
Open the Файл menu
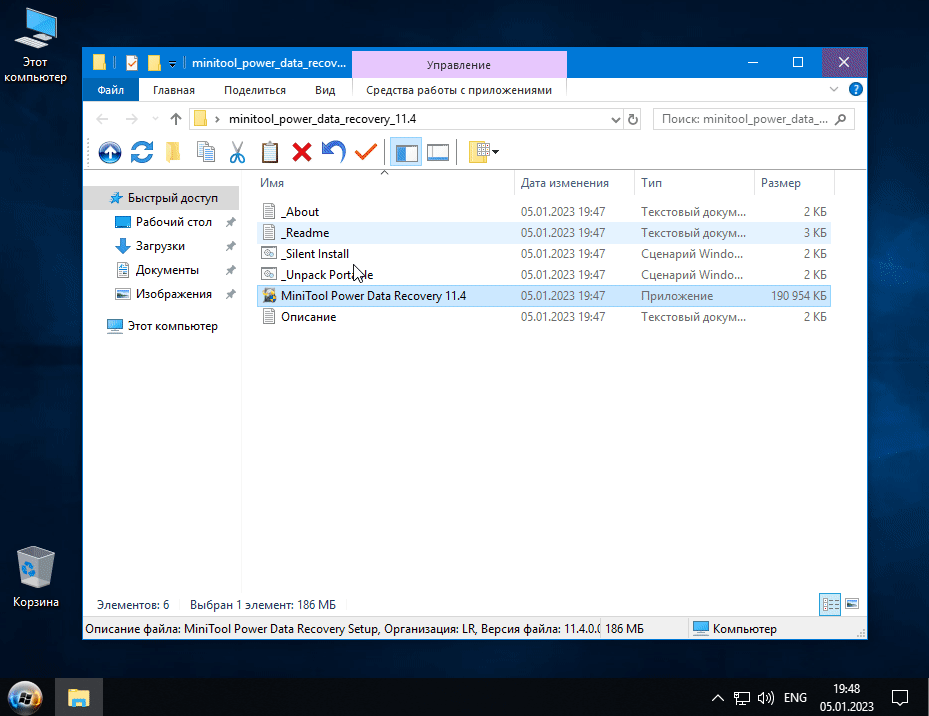point(111,90)
